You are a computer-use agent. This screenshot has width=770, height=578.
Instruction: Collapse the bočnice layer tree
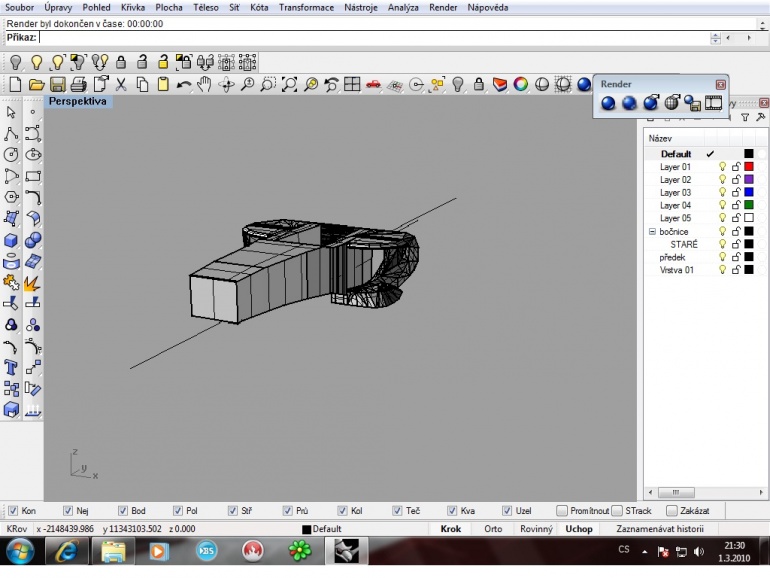click(652, 231)
